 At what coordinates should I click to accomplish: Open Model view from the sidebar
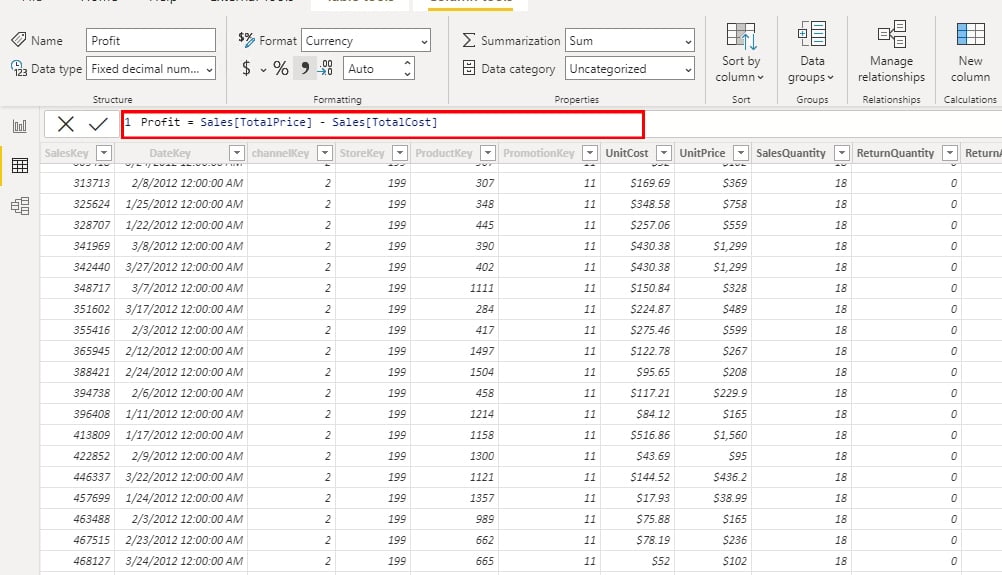pyautogui.click(x=20, y=206)
